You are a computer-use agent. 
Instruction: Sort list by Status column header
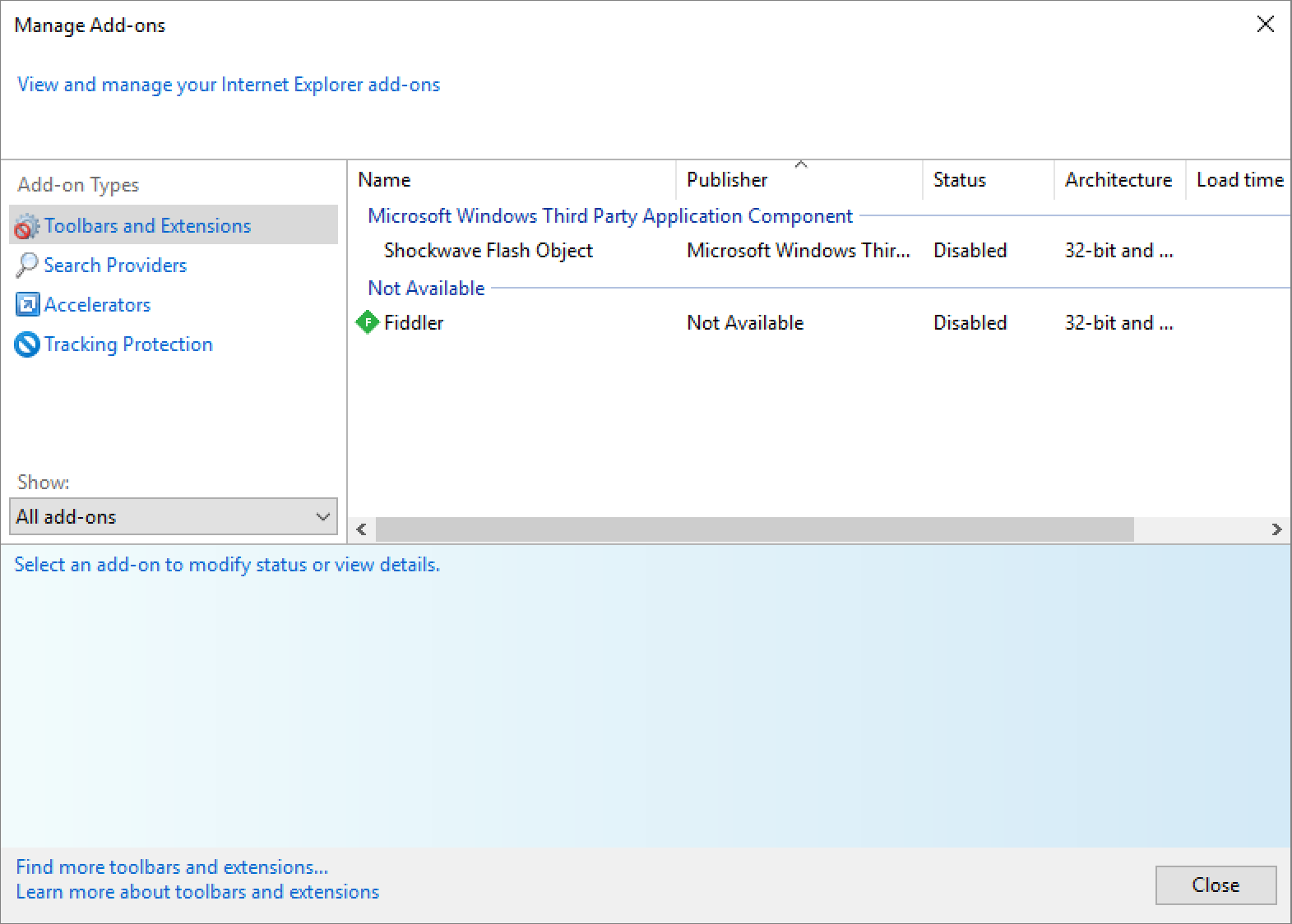(989, 180)
